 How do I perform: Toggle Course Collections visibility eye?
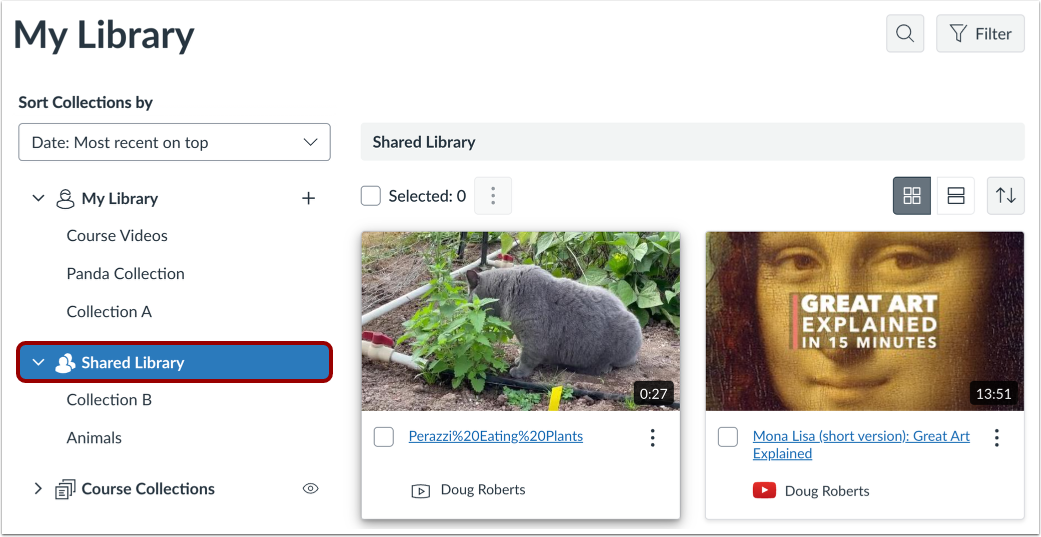click(310, 489)
